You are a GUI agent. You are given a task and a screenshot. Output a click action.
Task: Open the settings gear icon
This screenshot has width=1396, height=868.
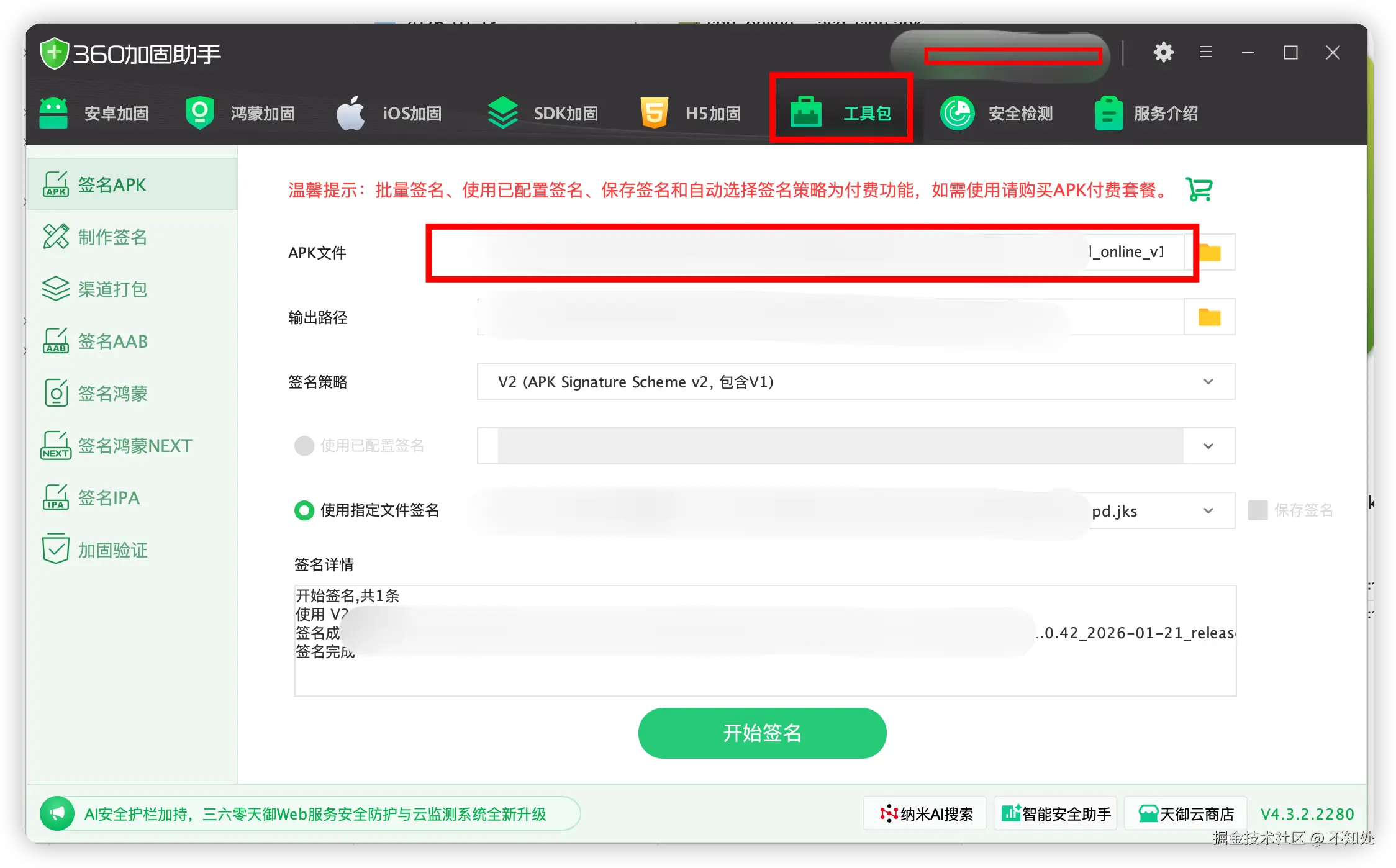point(1163,53)
